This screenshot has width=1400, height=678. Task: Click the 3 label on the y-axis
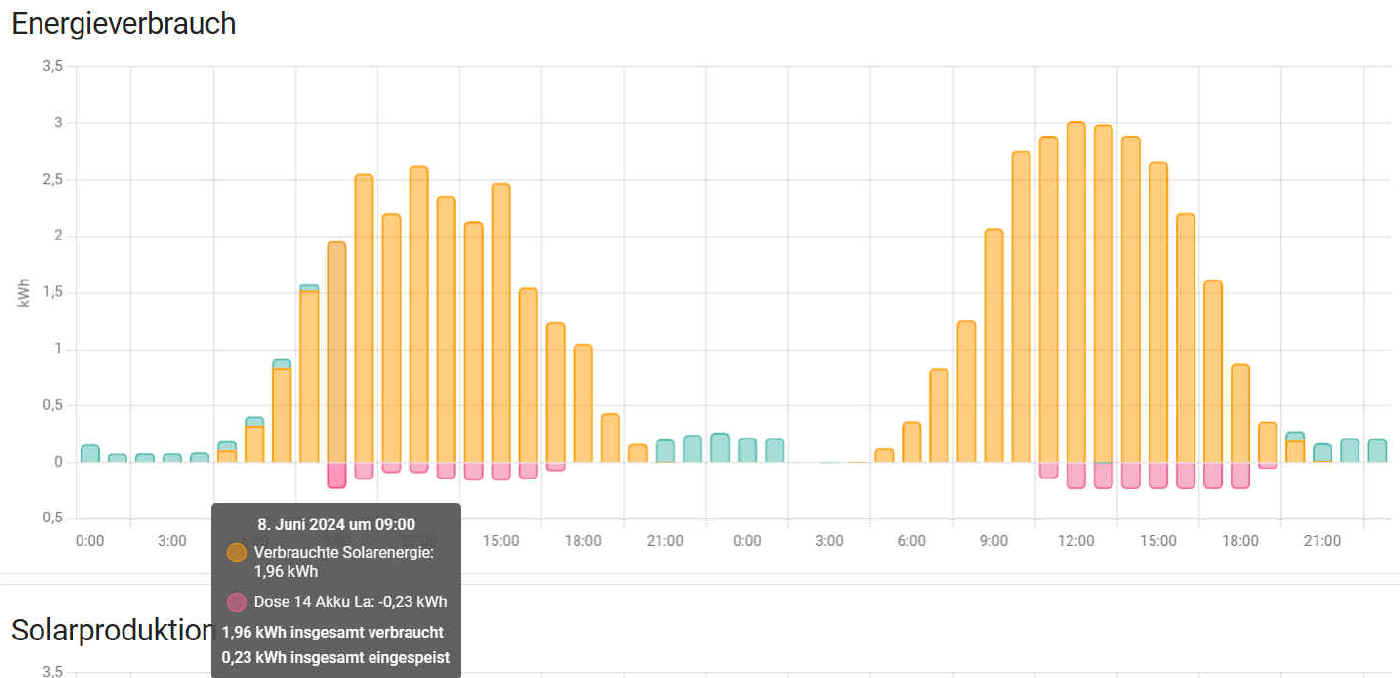tap(59, 123)
